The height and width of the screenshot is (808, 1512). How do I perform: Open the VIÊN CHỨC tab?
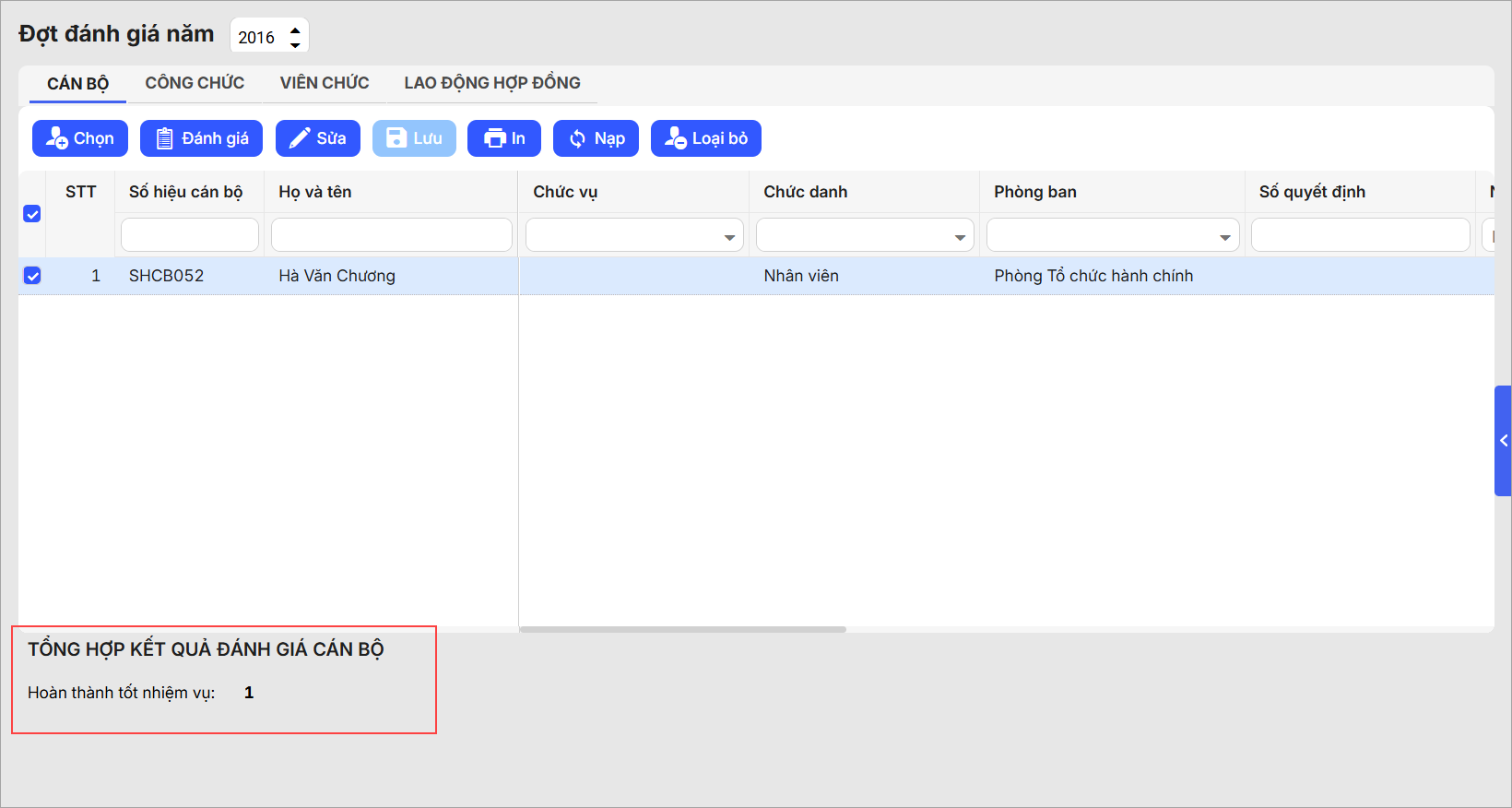(325, 83)
